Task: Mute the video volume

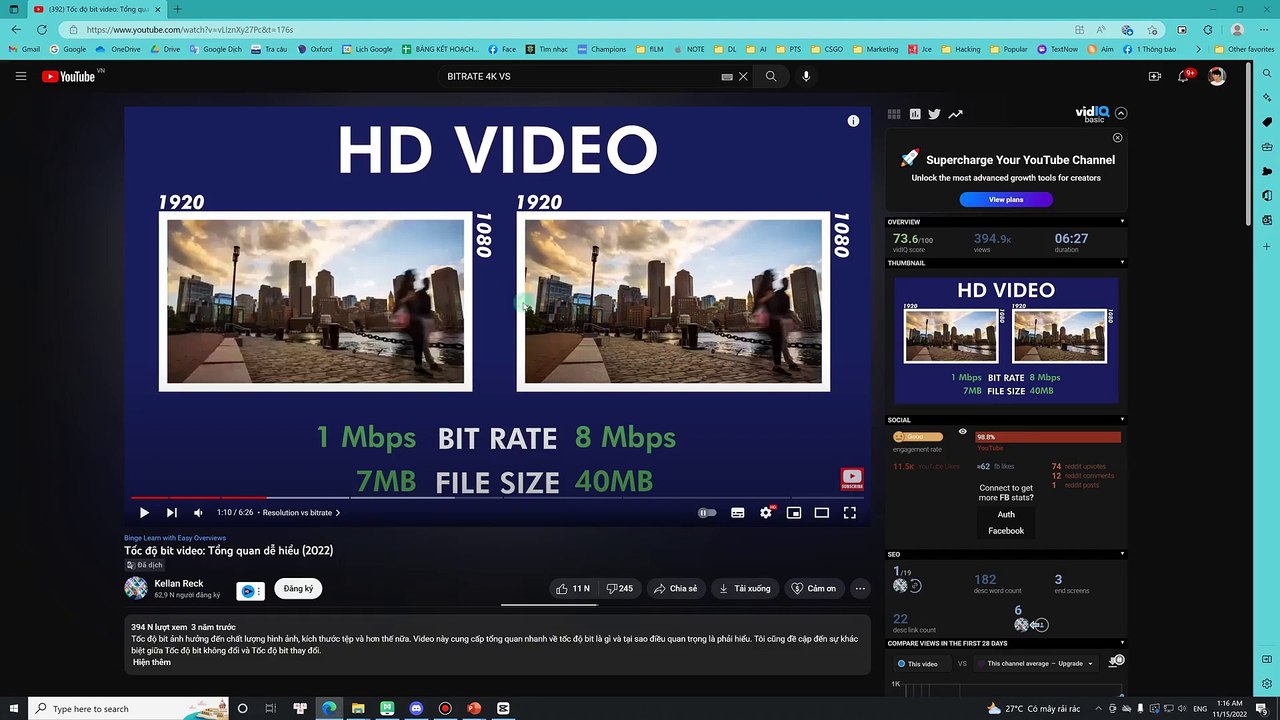Action: (198, 513)
